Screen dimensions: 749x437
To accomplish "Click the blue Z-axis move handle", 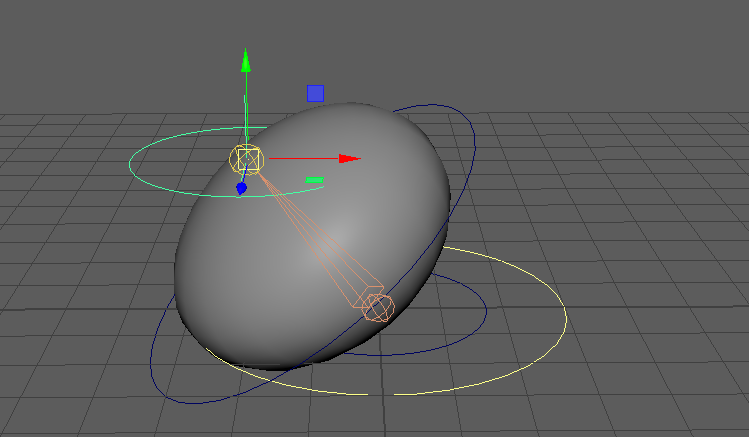I will (x=242, y=188).
